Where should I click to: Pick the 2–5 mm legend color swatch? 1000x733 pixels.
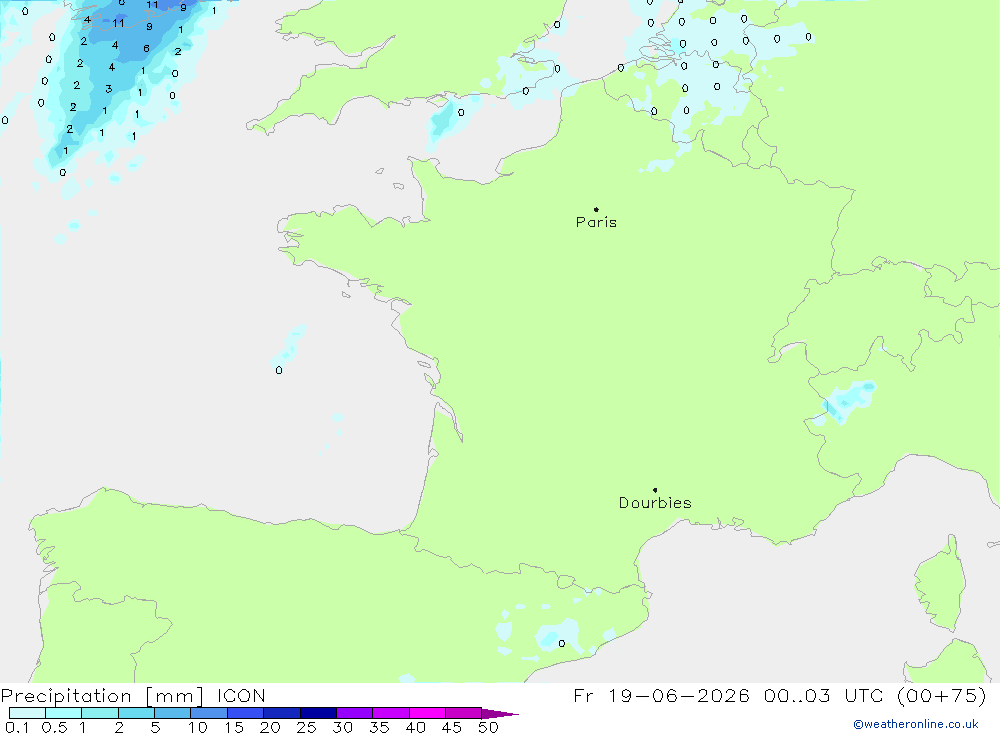pyautogui.click(x=136, y=713)
